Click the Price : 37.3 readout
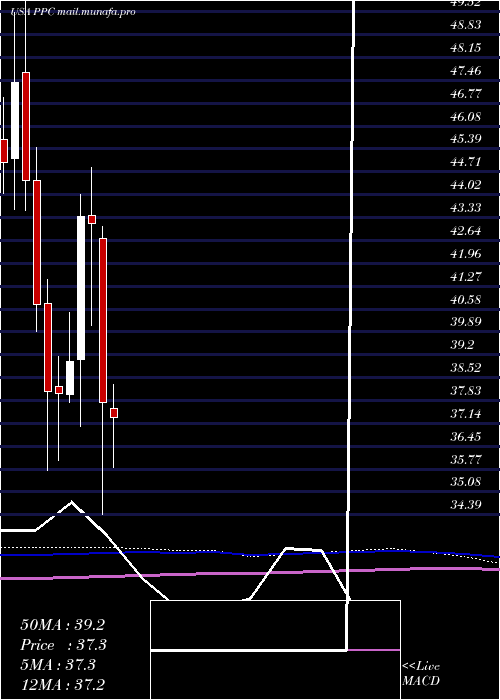 (62, 645)
